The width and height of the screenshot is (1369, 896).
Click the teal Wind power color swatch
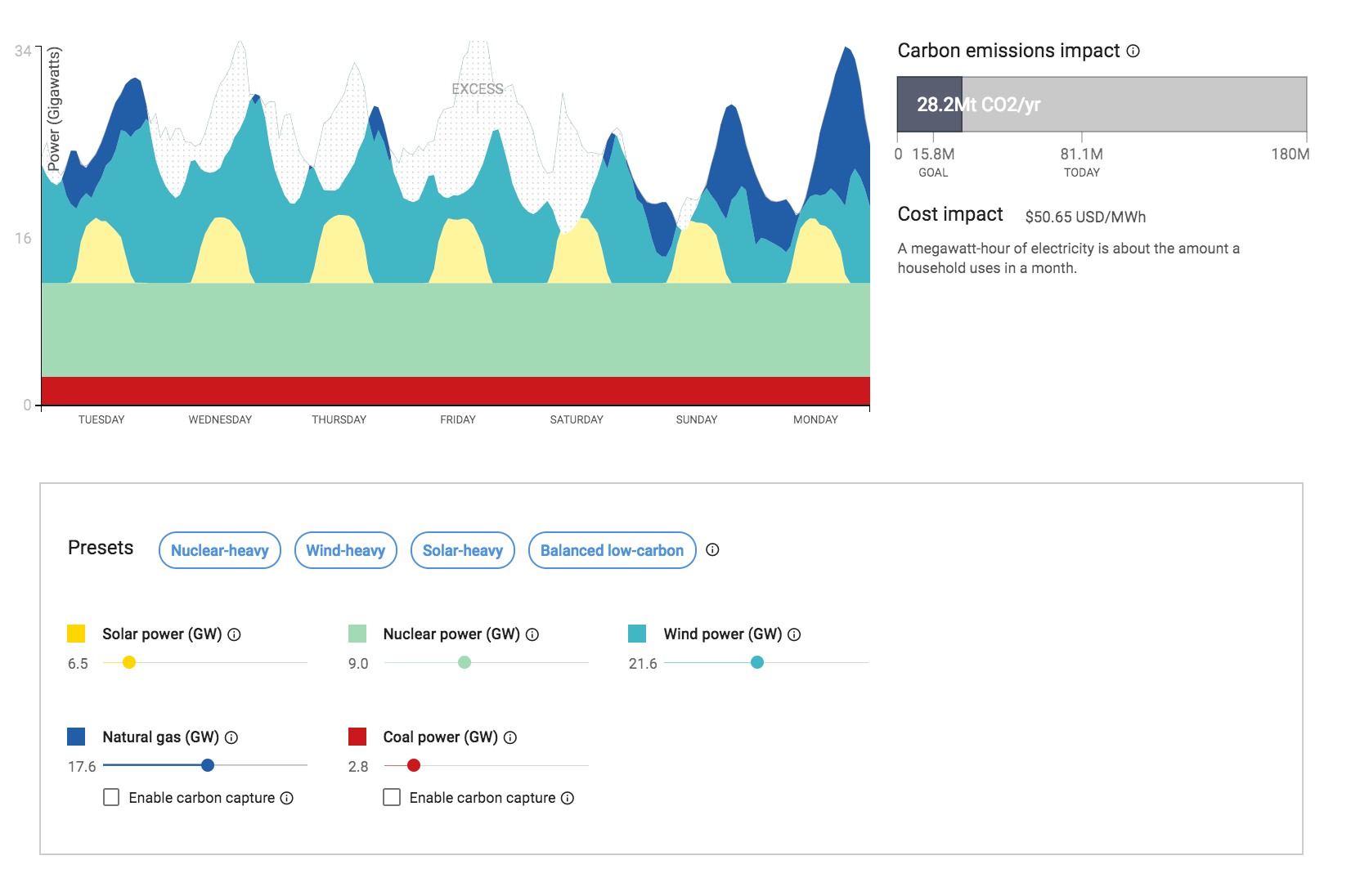[x=637, y=634]
